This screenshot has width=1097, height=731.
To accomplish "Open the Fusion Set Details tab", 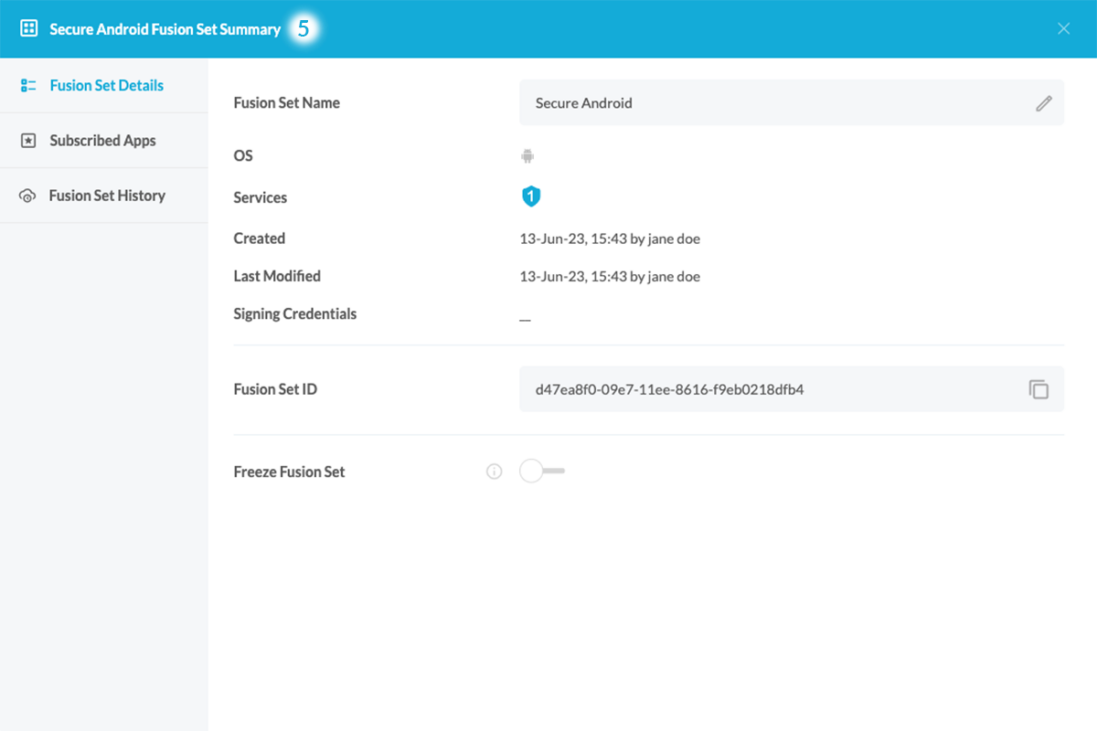I will [106, 86].
